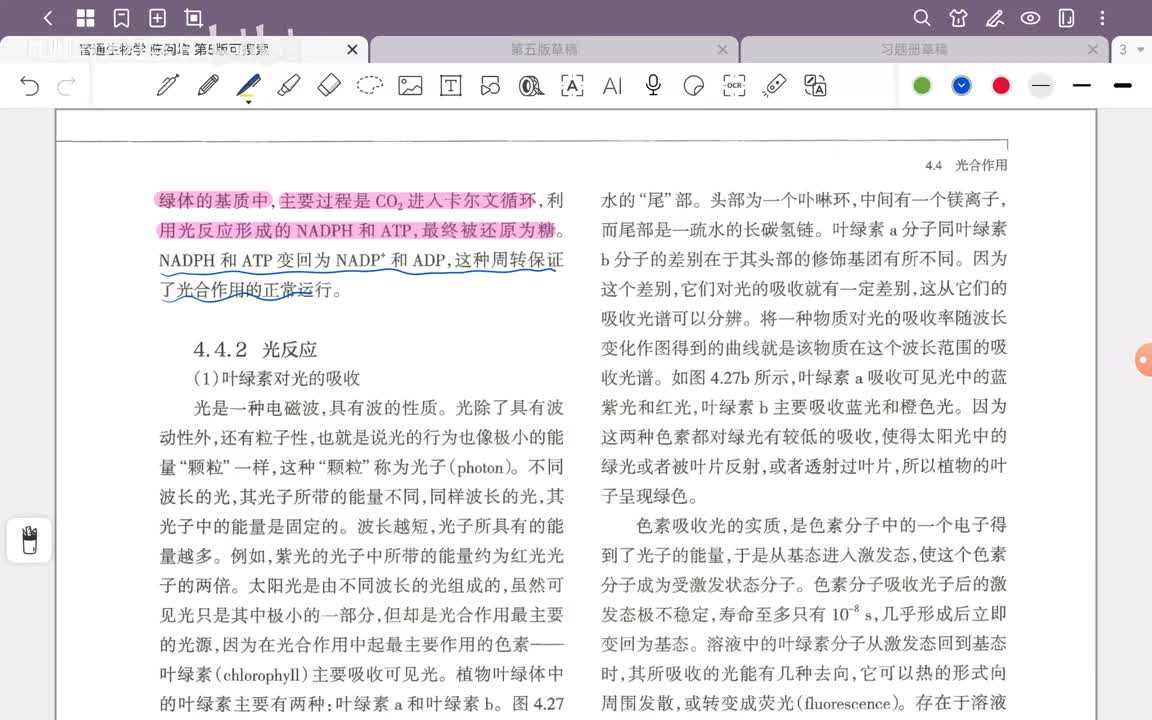Select the fountain pen tool
This screenshot has height=720, width=1152.
click(x=168, y=85)
